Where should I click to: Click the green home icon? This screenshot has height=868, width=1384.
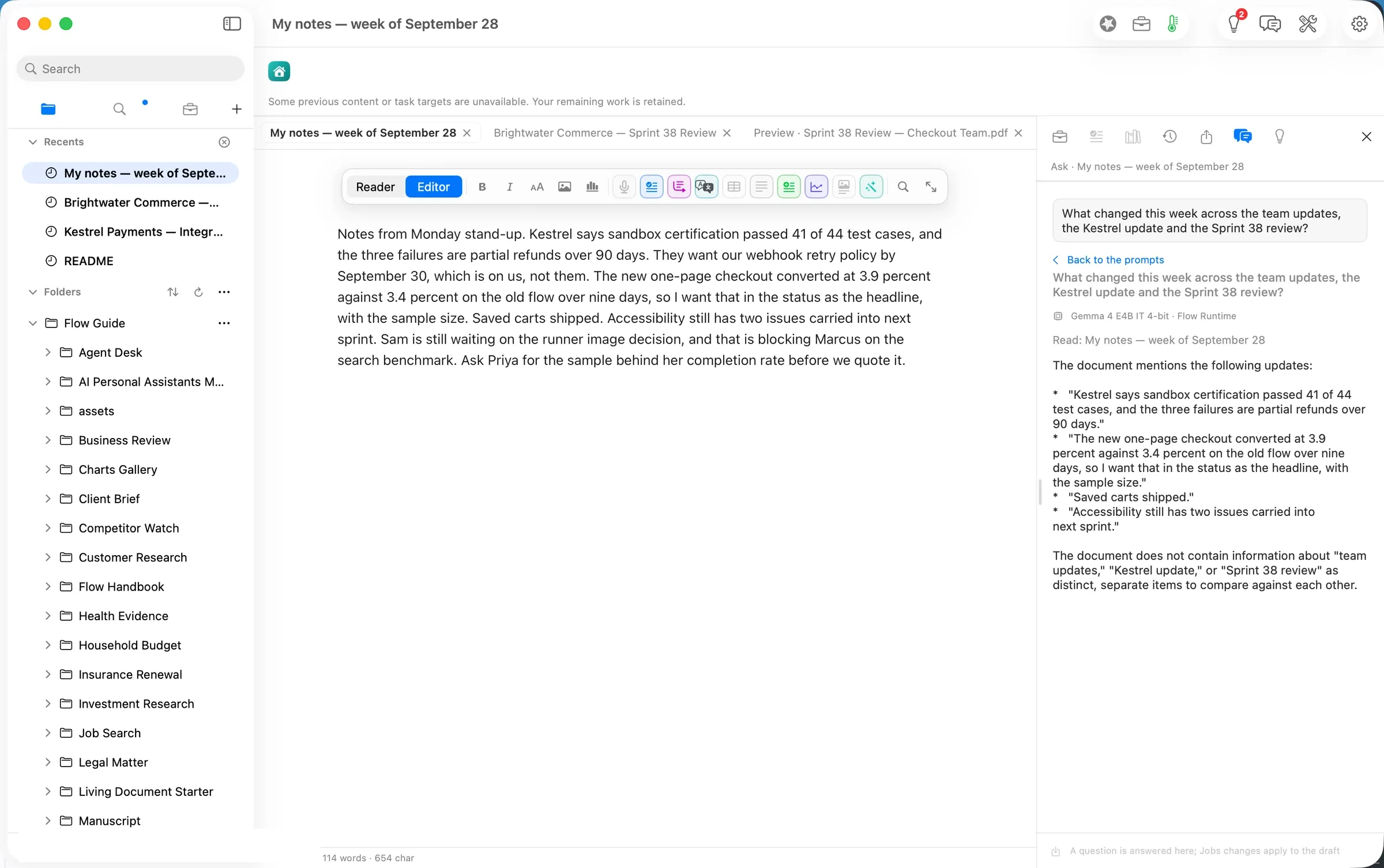click(x=279, y=71)
